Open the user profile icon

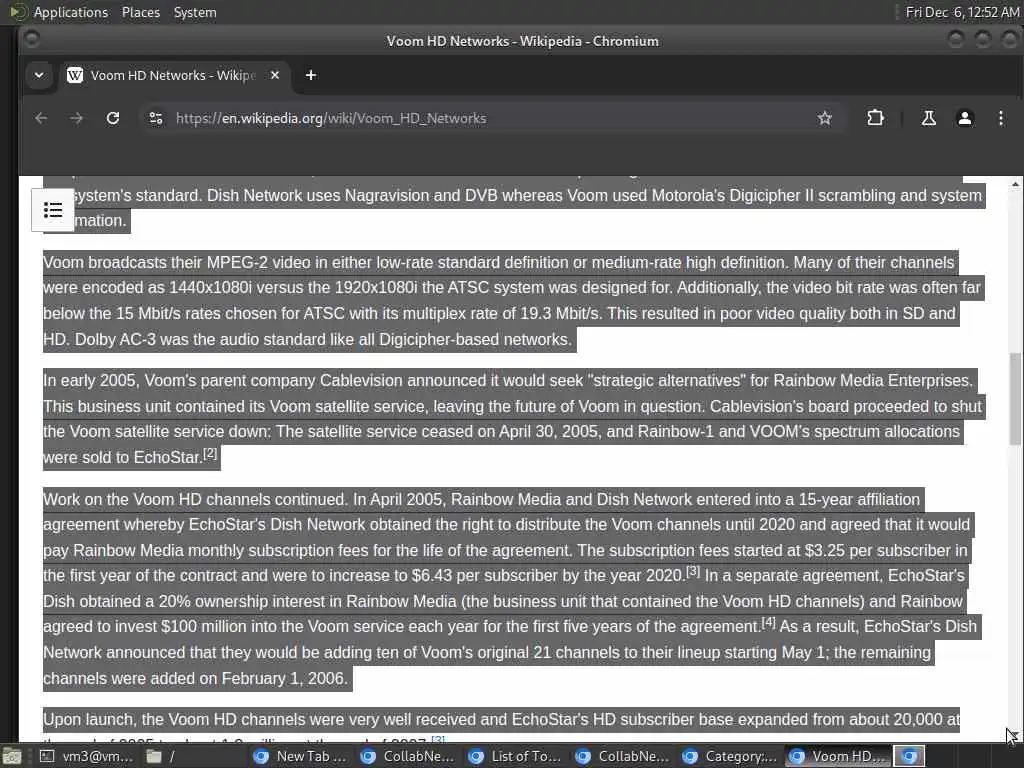pyautogui.click(x=965, y=118)
